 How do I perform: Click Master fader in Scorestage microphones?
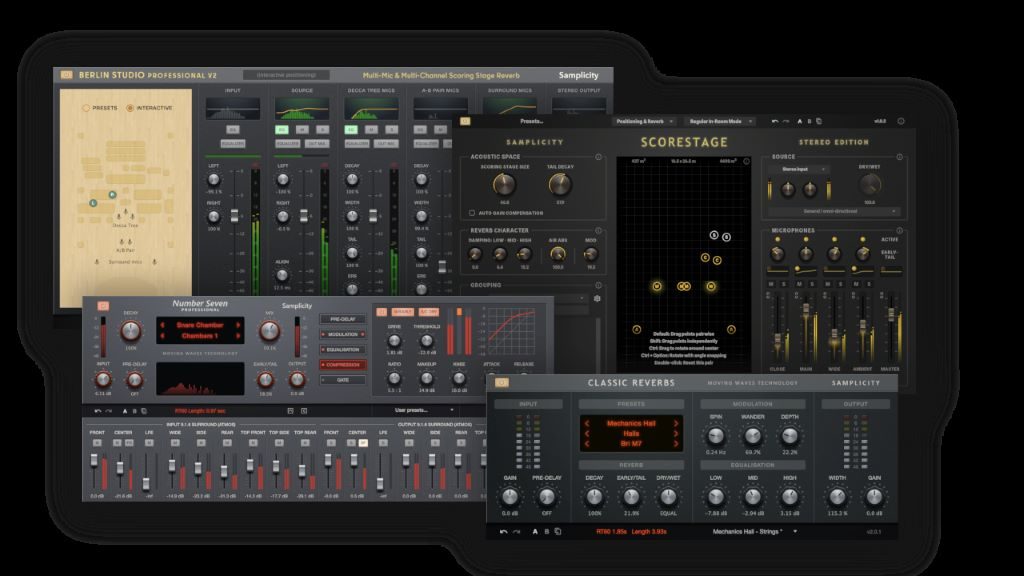[x=891, y=315]
